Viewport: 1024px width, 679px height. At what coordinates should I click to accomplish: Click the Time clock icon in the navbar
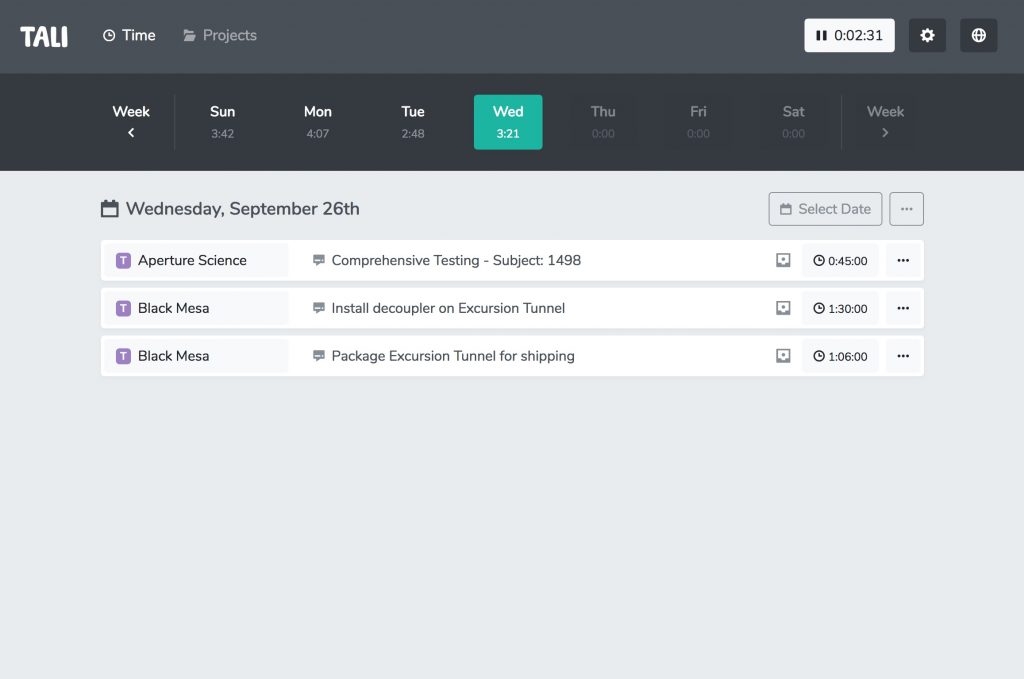tap(108, 35)
